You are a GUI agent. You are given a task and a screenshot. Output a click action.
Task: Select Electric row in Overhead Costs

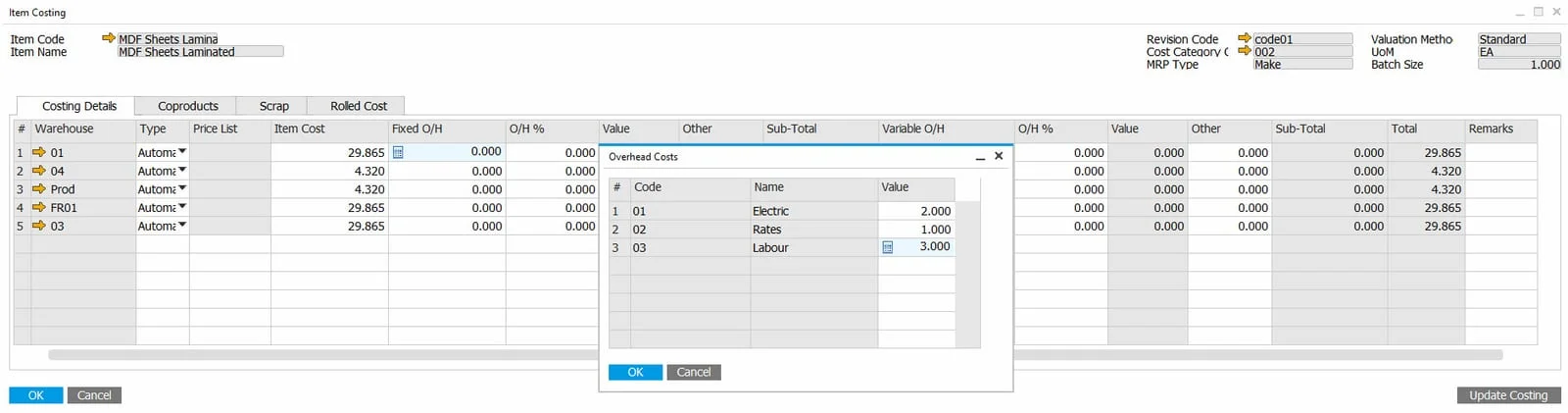click(781, 211)
